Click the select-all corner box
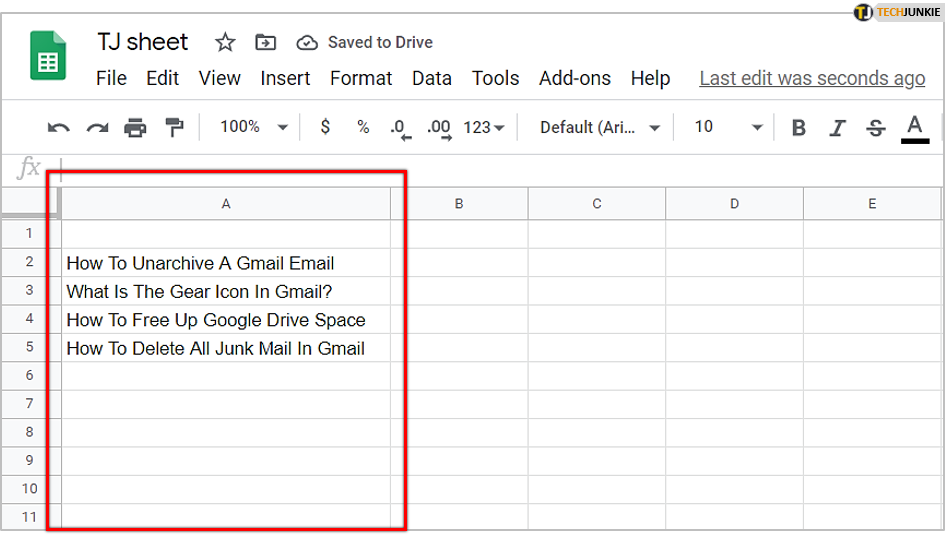This screenshot has width=948, height=536. tap(30, 202)
